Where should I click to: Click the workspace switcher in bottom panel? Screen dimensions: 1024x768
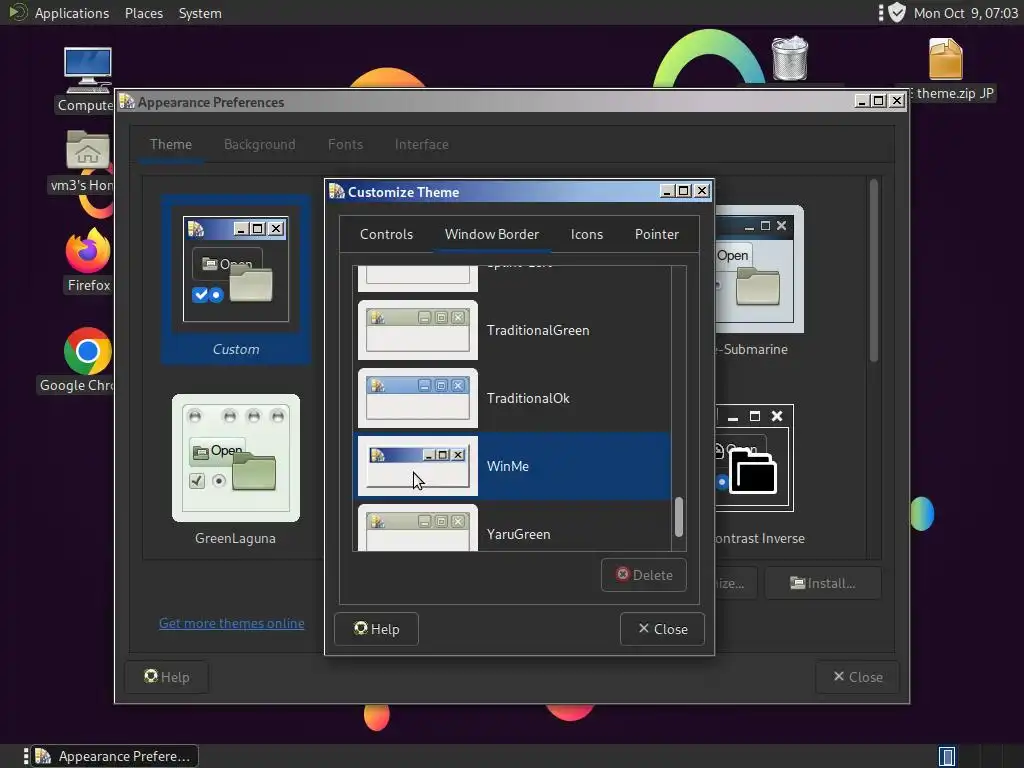tap(946, 756)
